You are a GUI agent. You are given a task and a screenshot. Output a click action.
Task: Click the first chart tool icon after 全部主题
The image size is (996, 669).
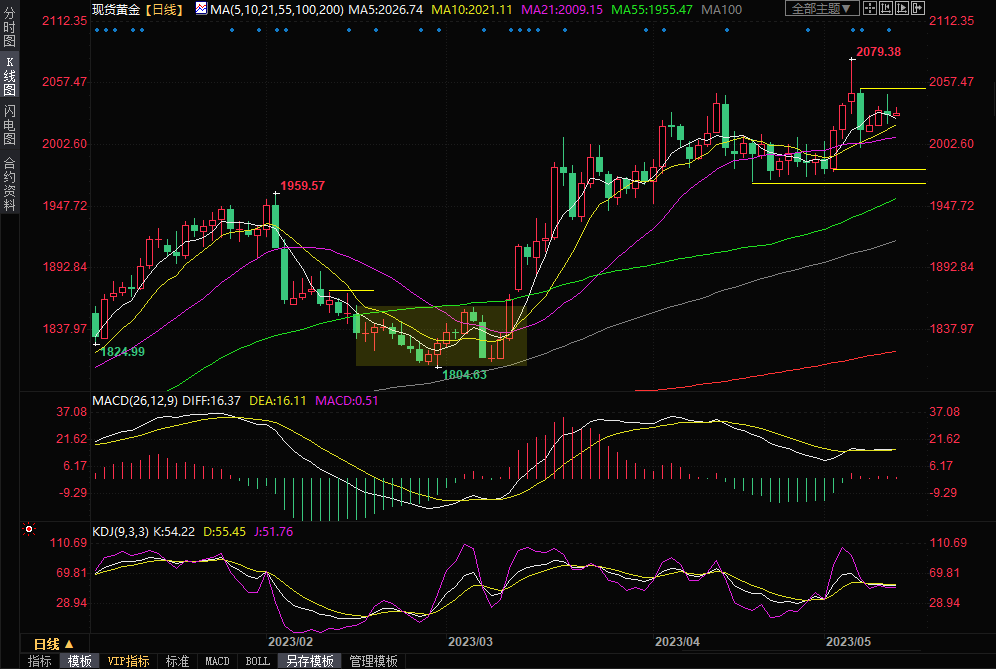coord(871,8)
